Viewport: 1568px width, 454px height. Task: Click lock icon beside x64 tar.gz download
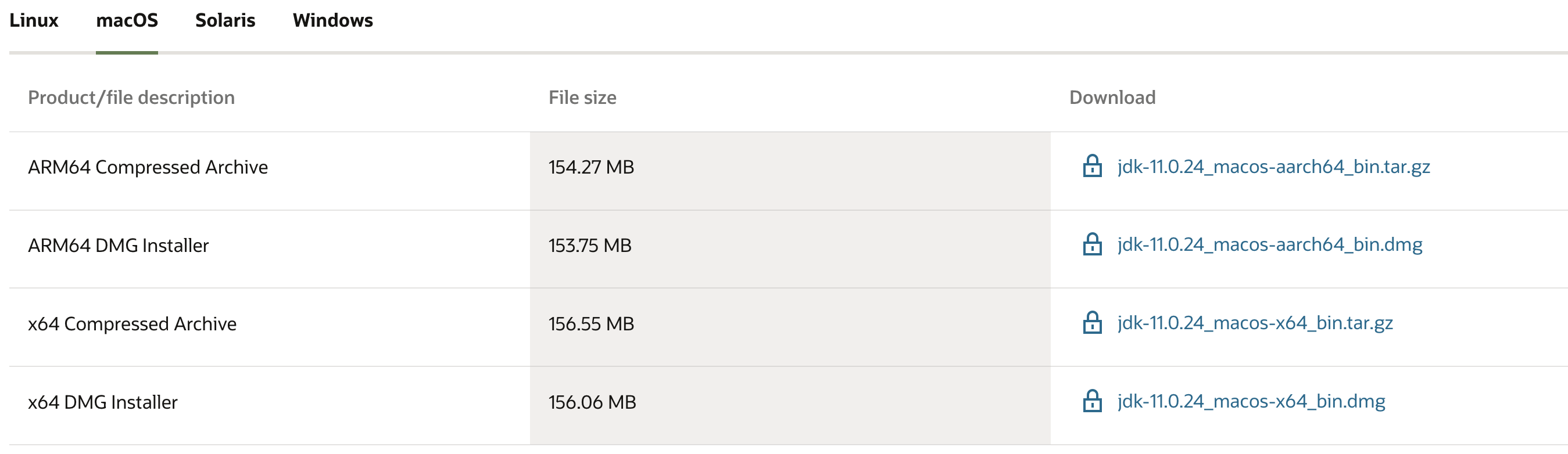[x=1092, y=323]
